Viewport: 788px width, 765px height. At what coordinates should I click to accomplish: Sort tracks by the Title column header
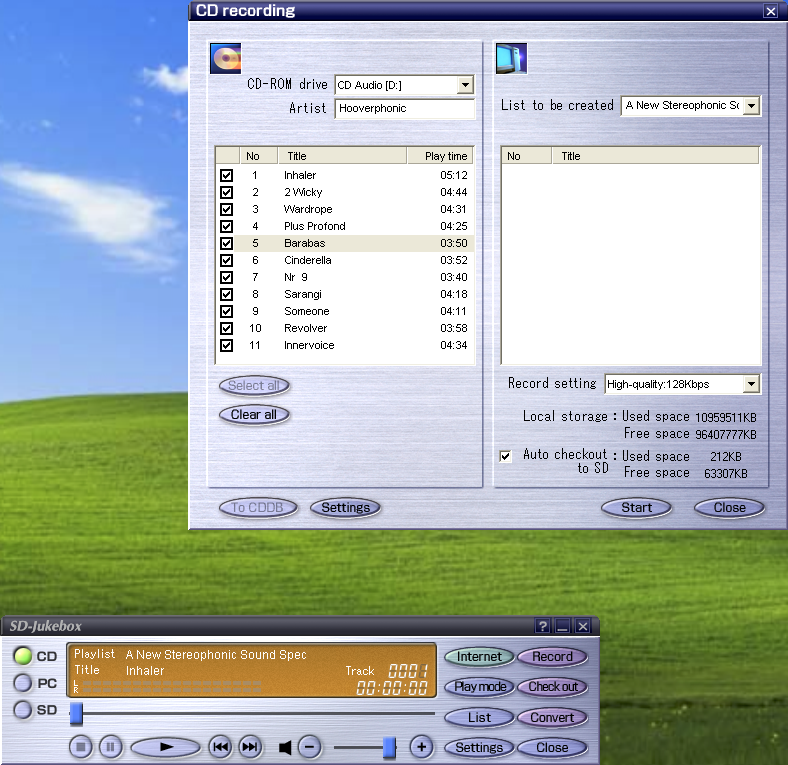(342, 156)
